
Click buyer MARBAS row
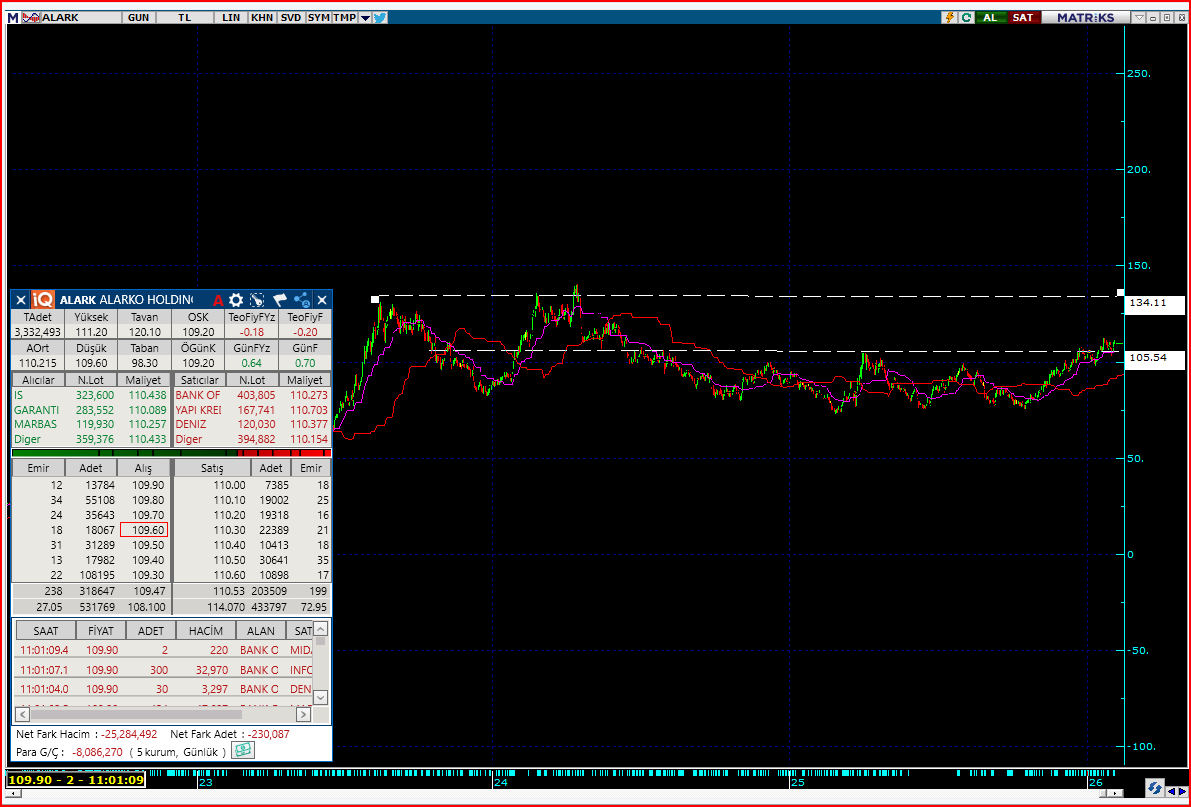[x=90, y=424]
